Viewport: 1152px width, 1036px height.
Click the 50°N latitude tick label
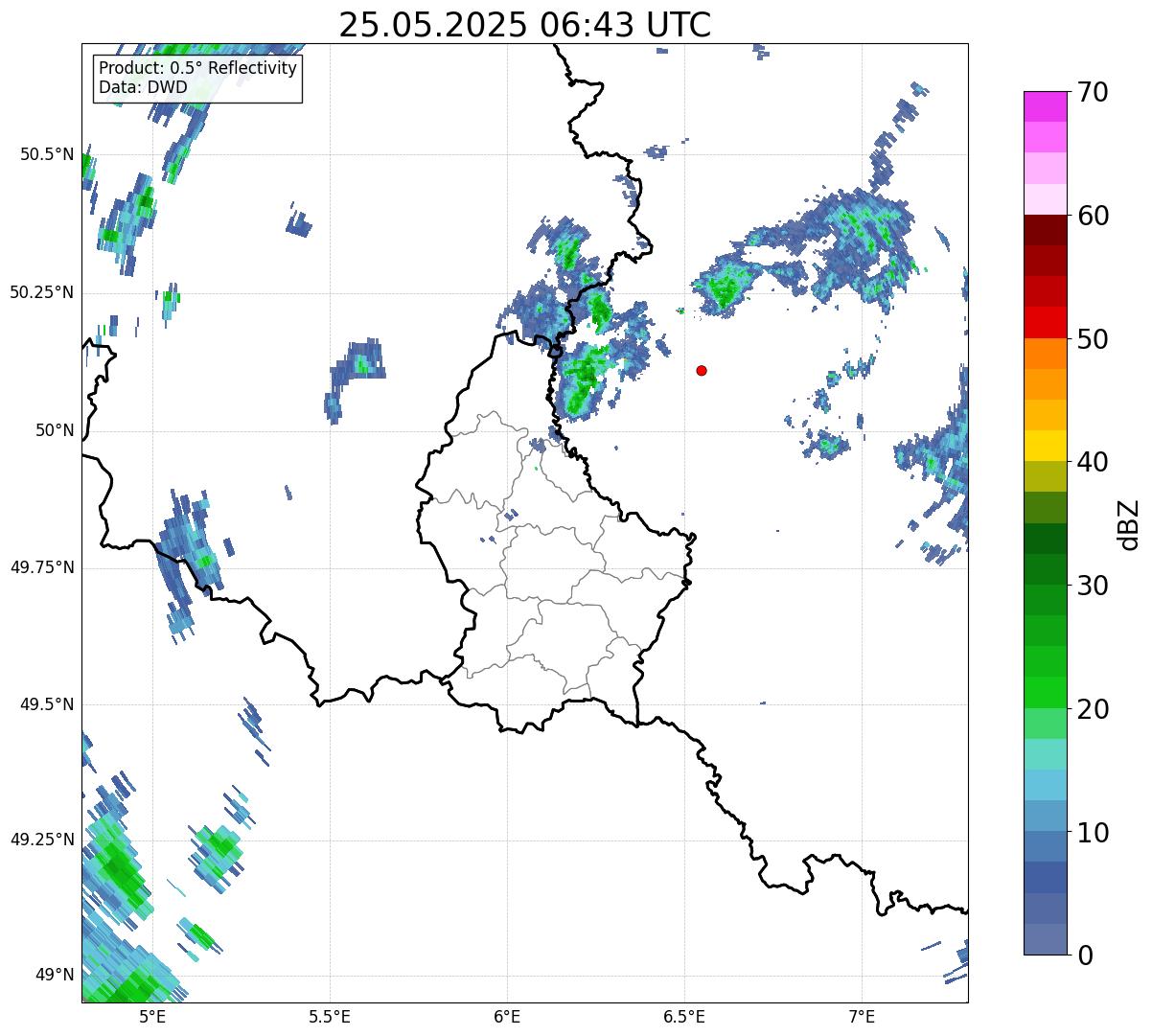pyautogui.click(x=55, y=430)
